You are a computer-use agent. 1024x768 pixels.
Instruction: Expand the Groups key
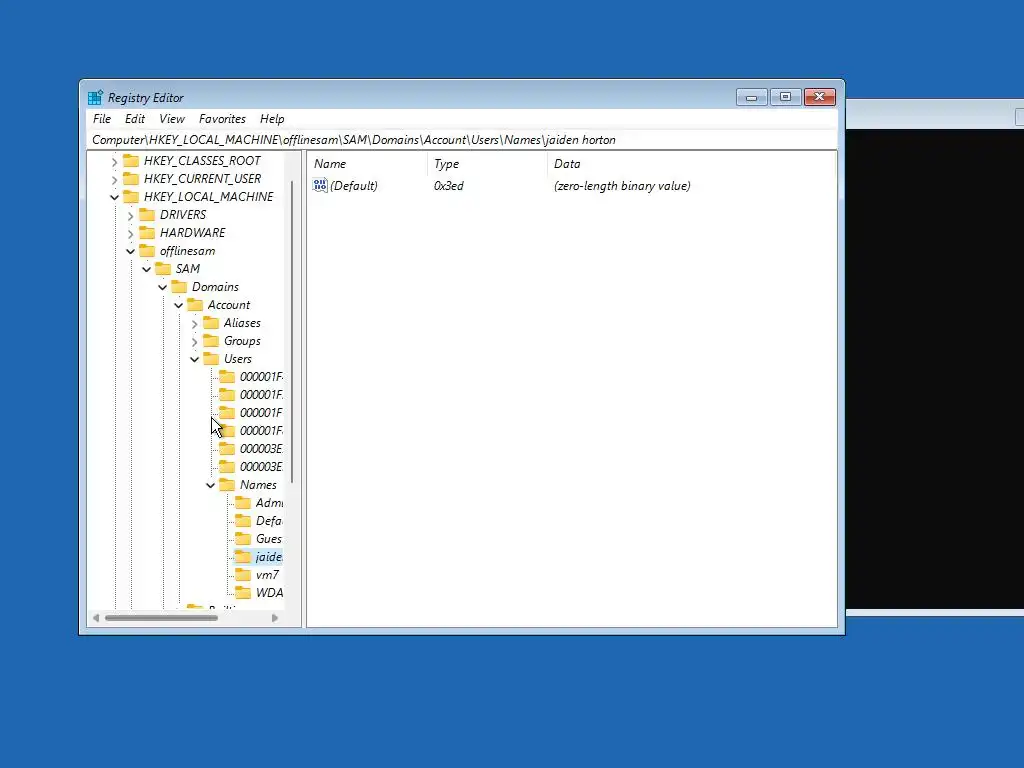[194, 341]
